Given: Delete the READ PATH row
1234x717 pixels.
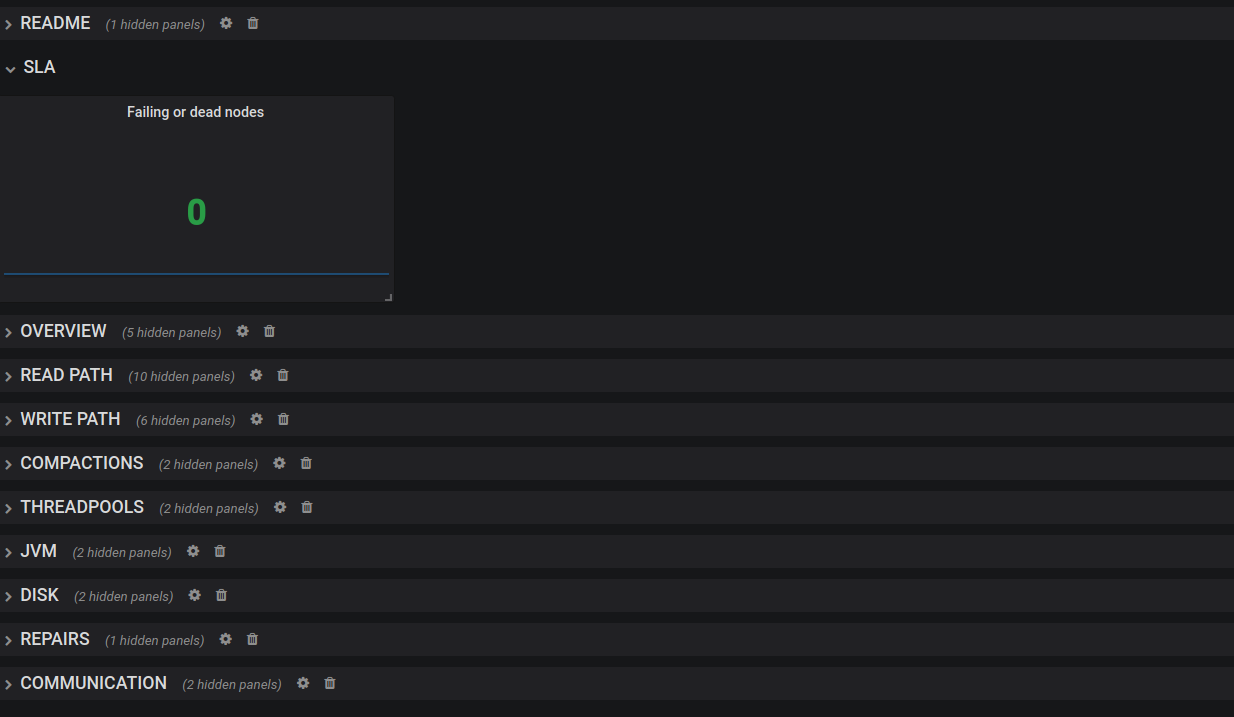Looking at the screenshot, I should [283, 375].
